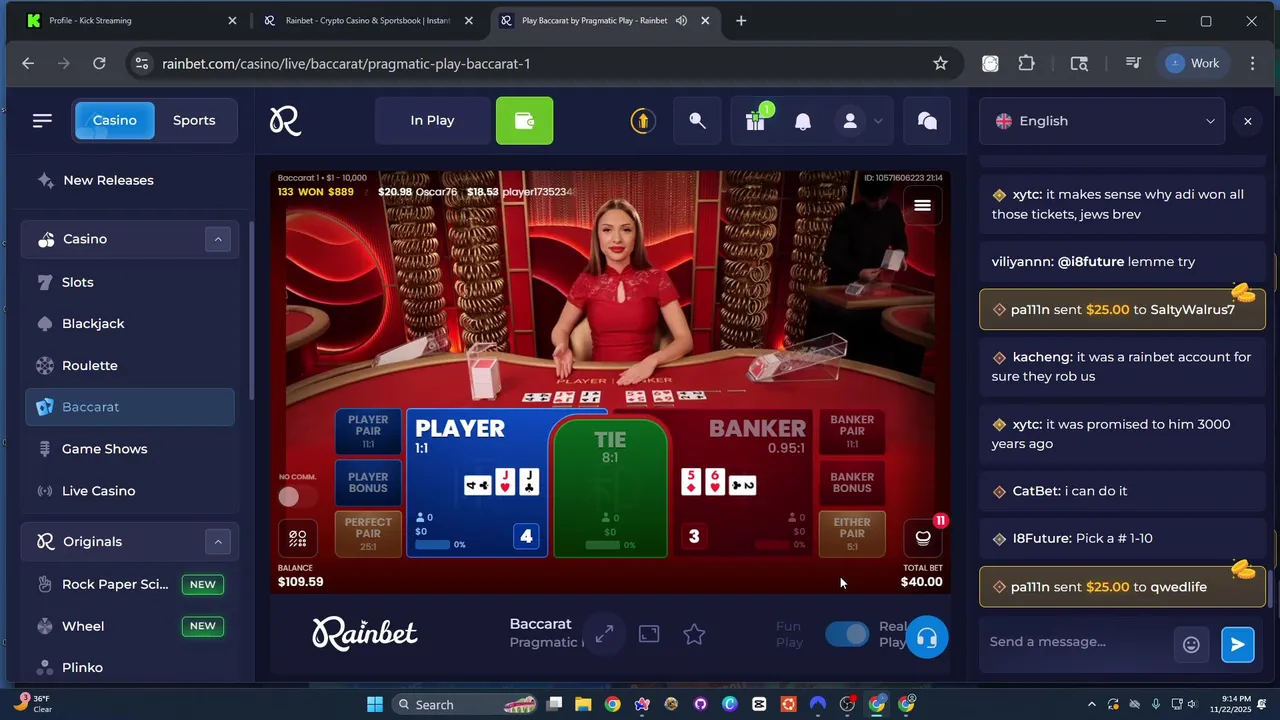Open the game chat icon with badge 11
This screenshot has width=1280, height=720.
click(x=923, y=537)
